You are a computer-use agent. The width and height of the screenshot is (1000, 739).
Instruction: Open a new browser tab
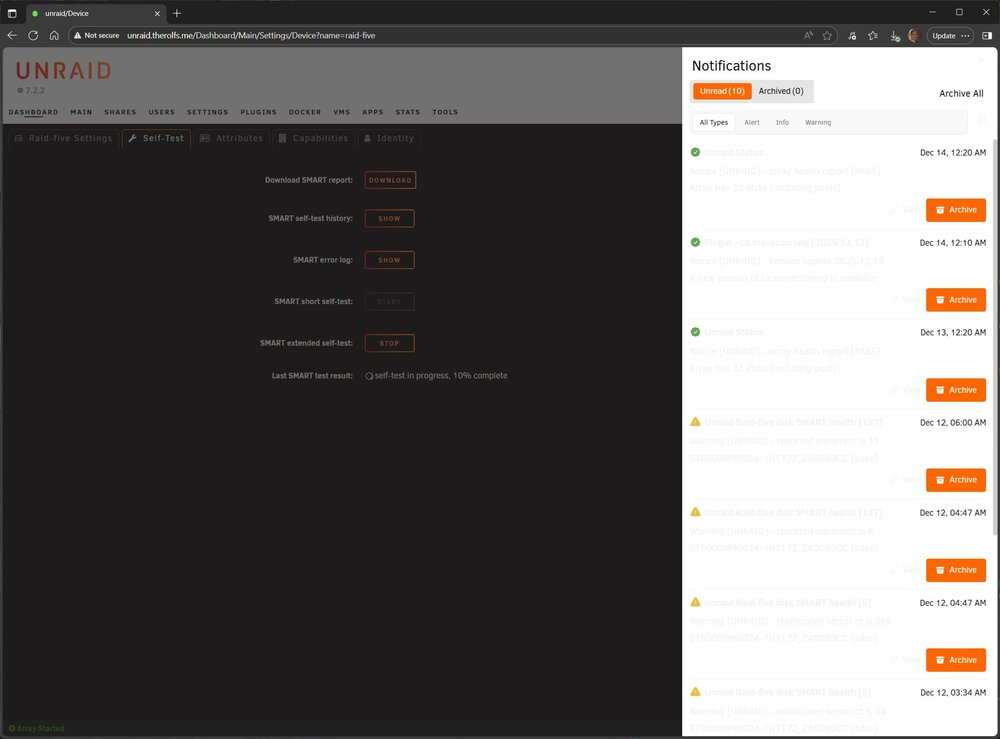177,13
